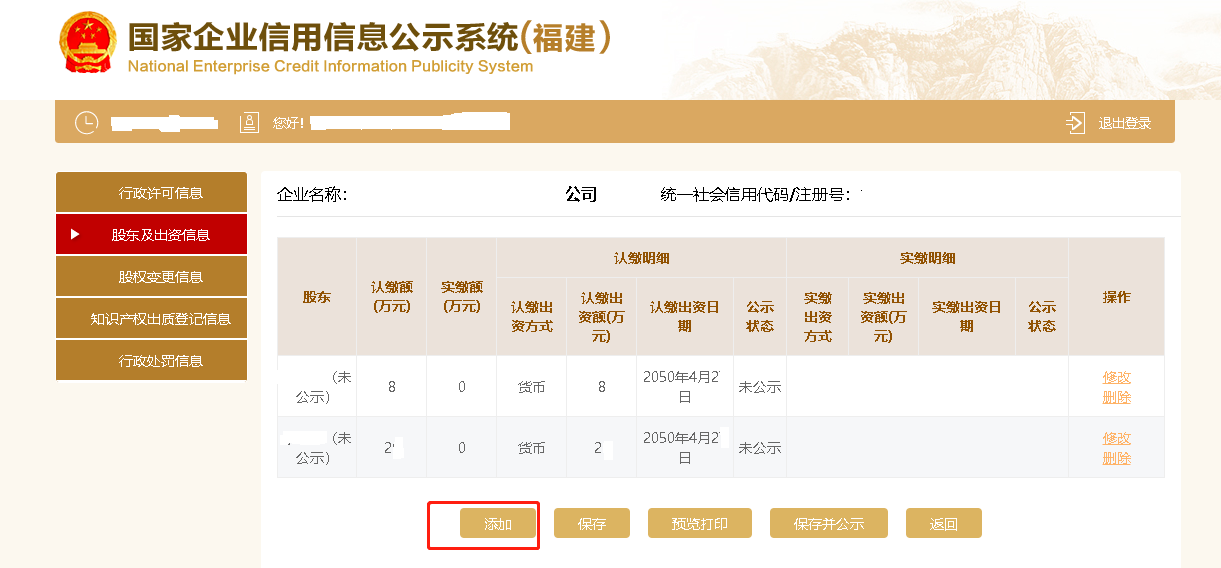Image resolution: width=1221 pixels, height=568 pixels.
Task: Click 未公示 status in the first row
Action: (x=760, y=387)
